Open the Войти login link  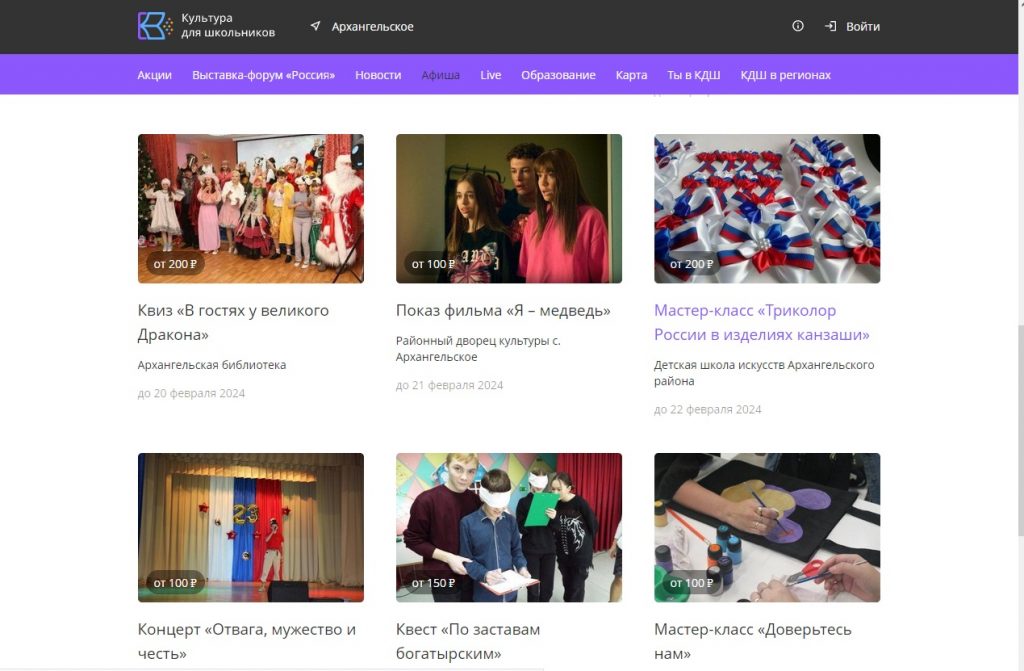coord(862,27)
